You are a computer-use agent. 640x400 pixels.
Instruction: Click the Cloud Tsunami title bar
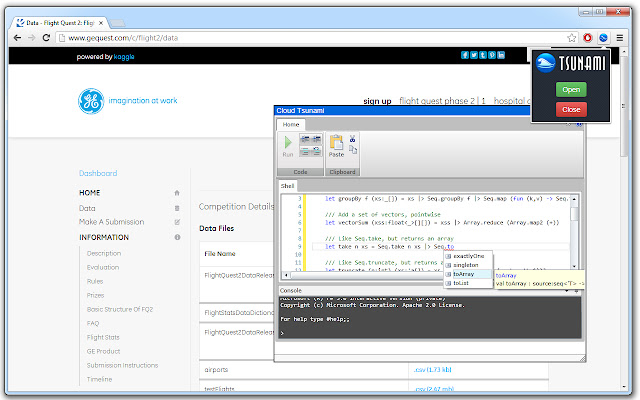(402, 111)
